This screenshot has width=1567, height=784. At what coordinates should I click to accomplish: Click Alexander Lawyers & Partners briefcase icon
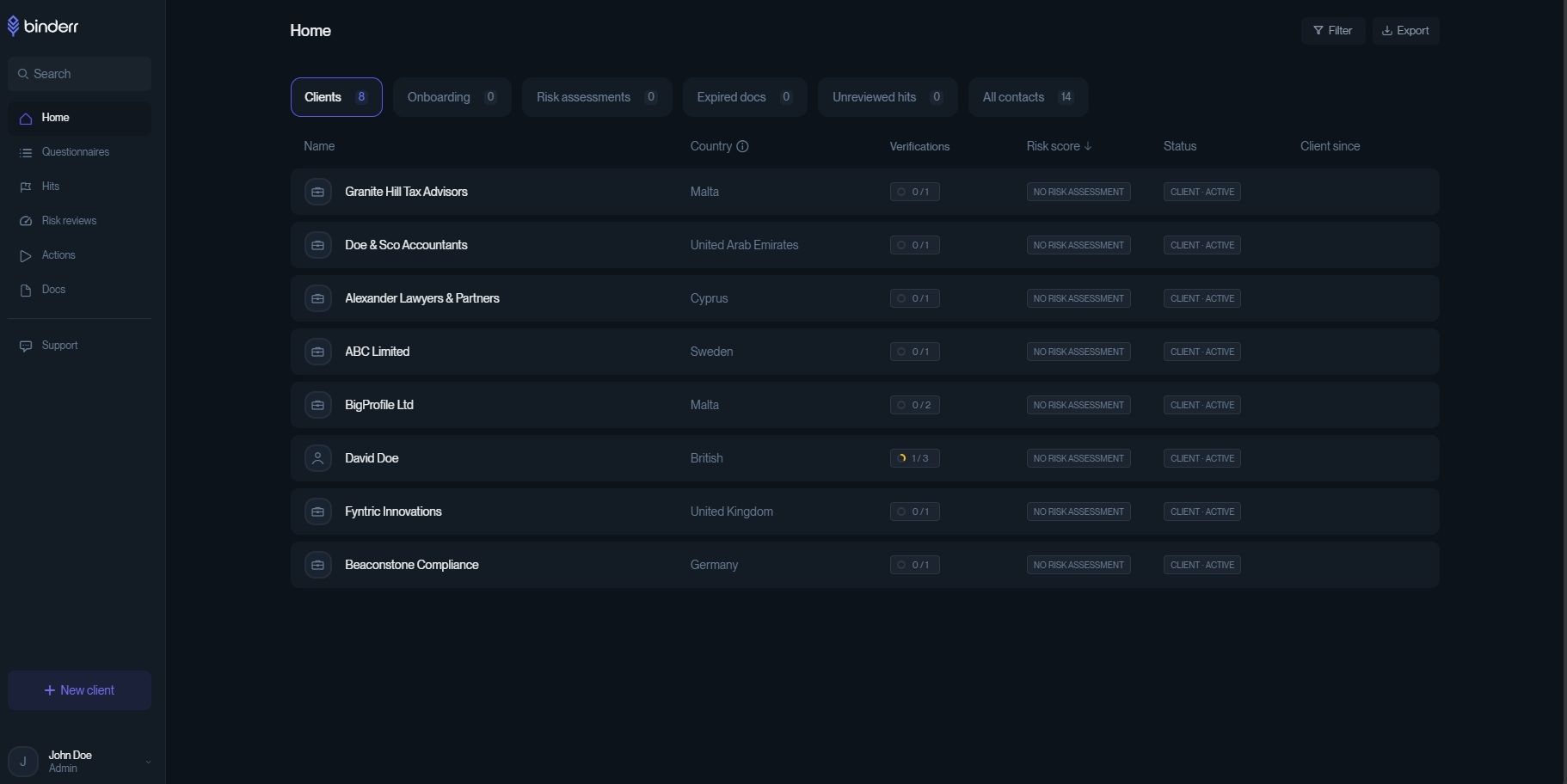(x=318, y=298)
